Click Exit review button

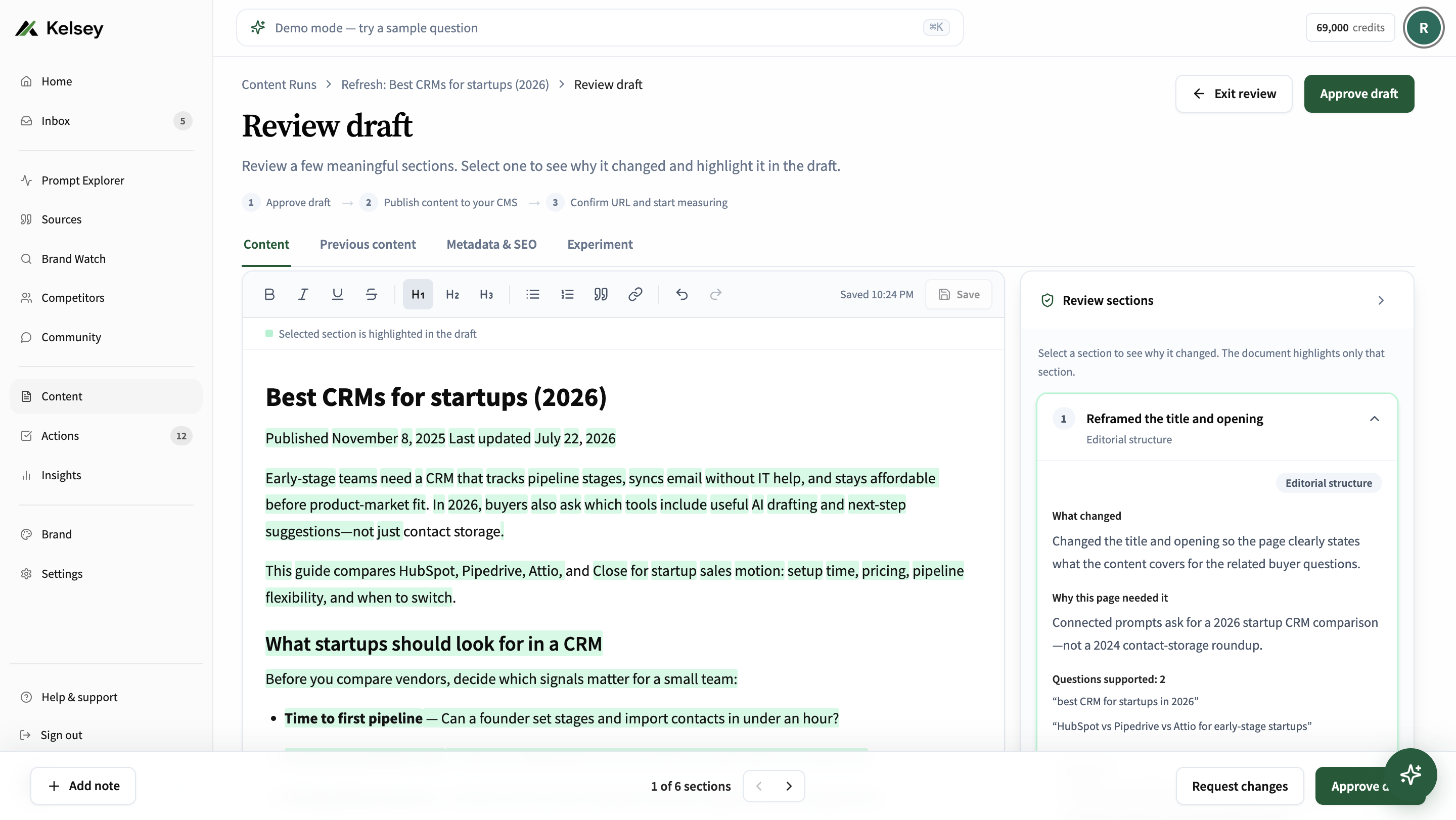tap(1234, 94)
